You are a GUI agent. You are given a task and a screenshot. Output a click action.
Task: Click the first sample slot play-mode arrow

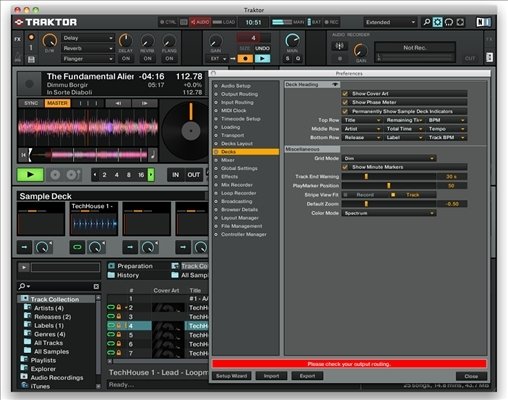[x=24, y=247]
